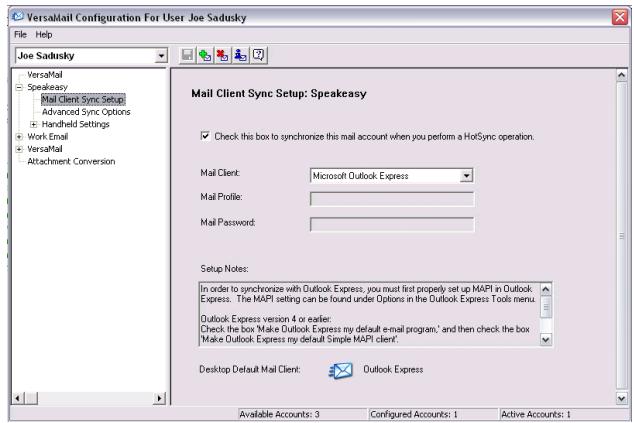634x423 pixels.
Task: Click the tree pane scroll-left arrow
Action: tap(17, 398)
